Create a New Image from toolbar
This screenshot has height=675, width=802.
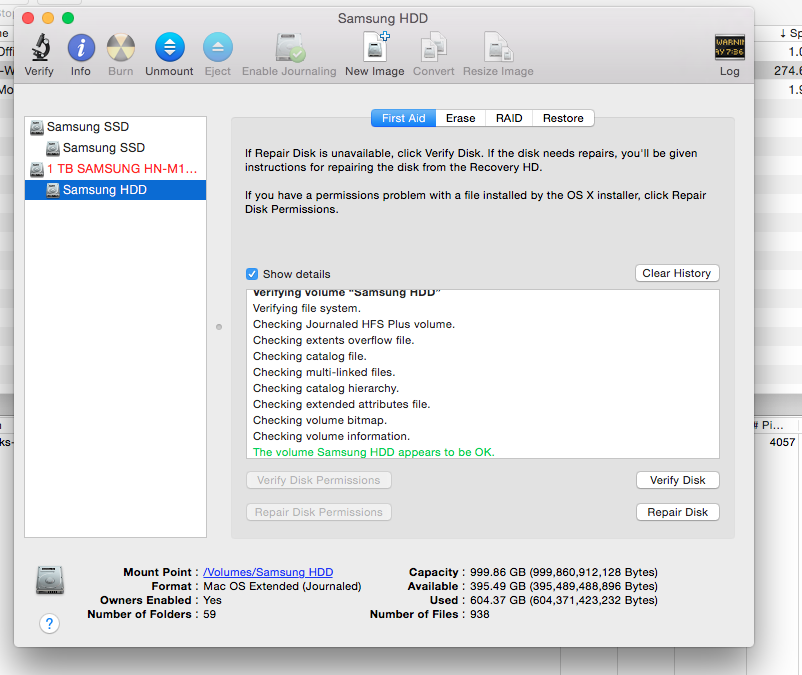(375, 47)
